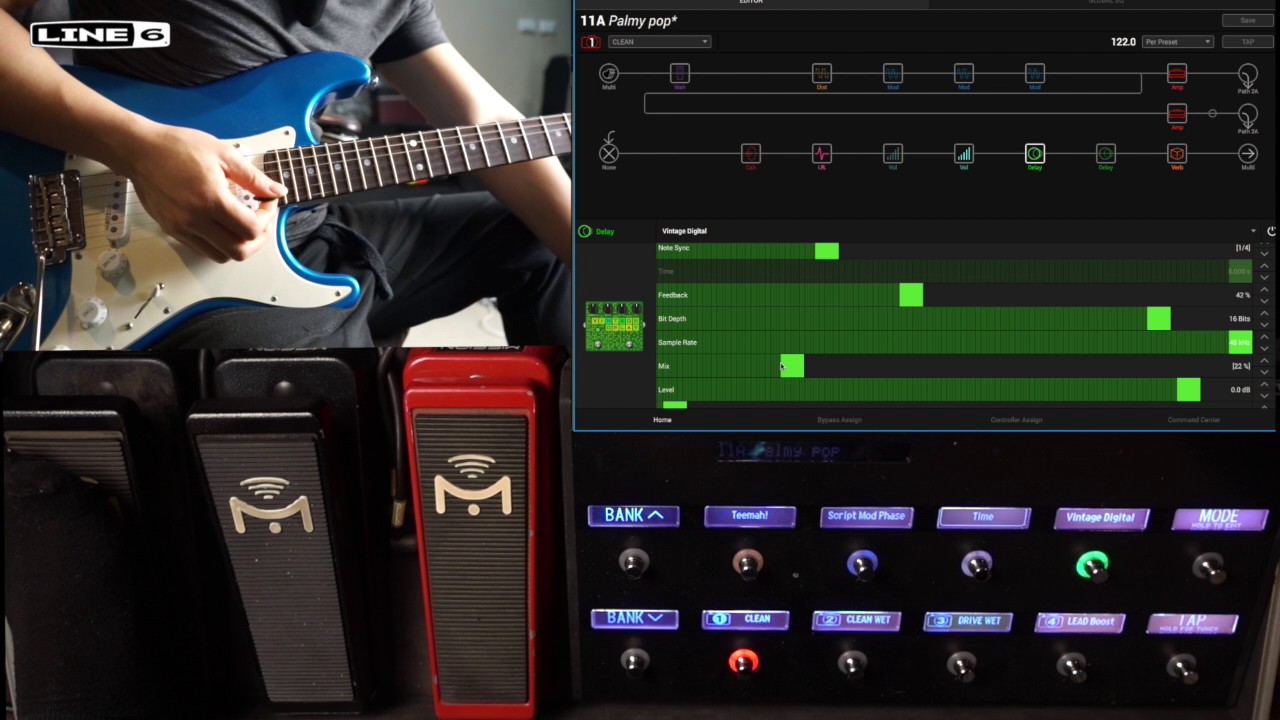1280x720 pixels.
Task: Select the dimmed Vol block
Action: tap(892, 153)
